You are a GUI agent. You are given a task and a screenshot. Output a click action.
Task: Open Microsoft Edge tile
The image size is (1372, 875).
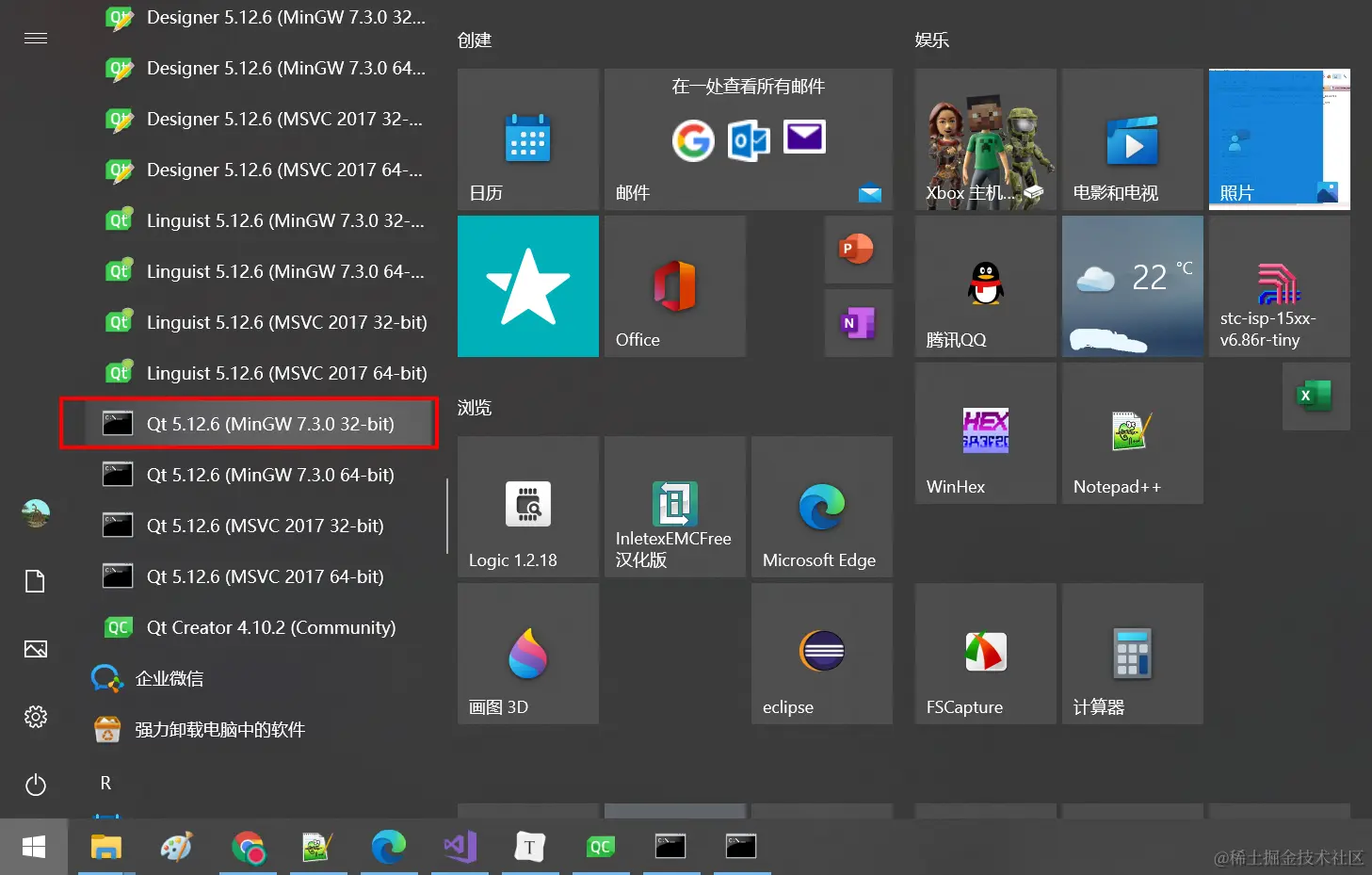(822, 507)
